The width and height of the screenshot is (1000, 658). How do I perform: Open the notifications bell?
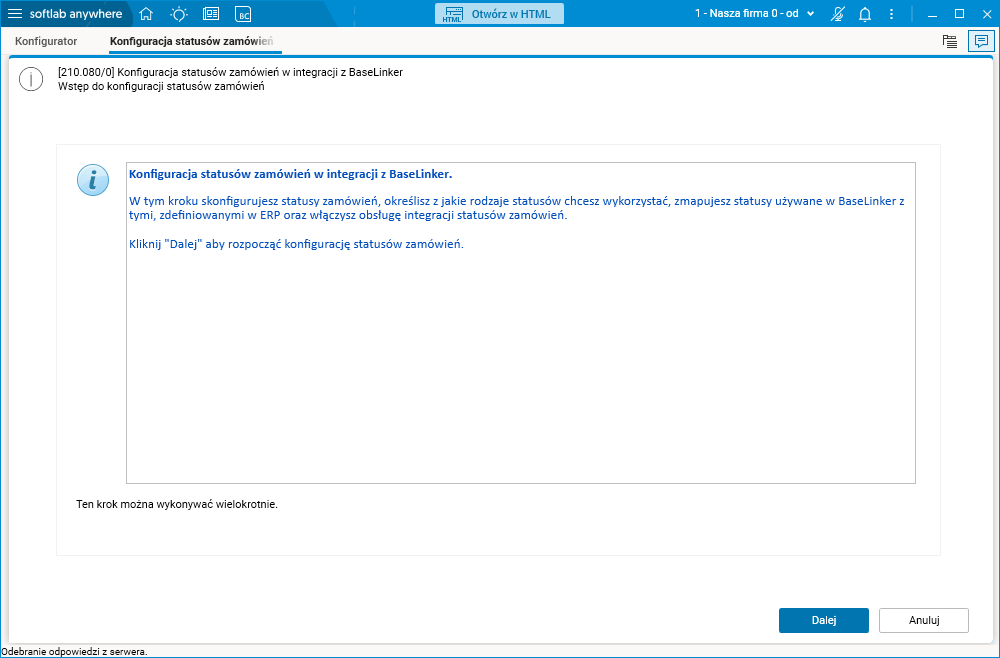point(865,13)
